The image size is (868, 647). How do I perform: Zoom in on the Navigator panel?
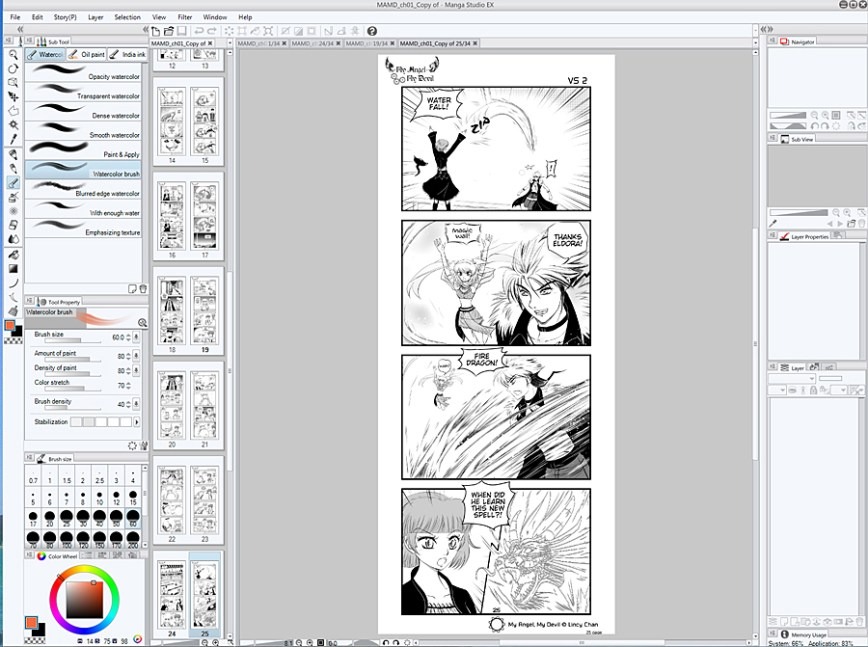tap(825, 115)
